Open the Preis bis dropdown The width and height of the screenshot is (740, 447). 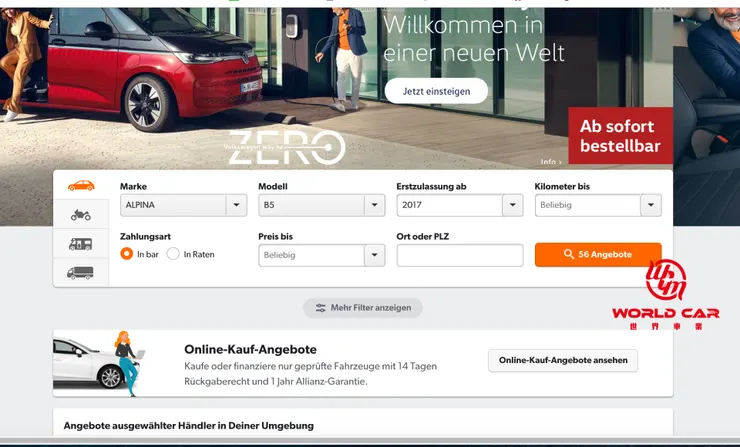click(x=322, y=255)
